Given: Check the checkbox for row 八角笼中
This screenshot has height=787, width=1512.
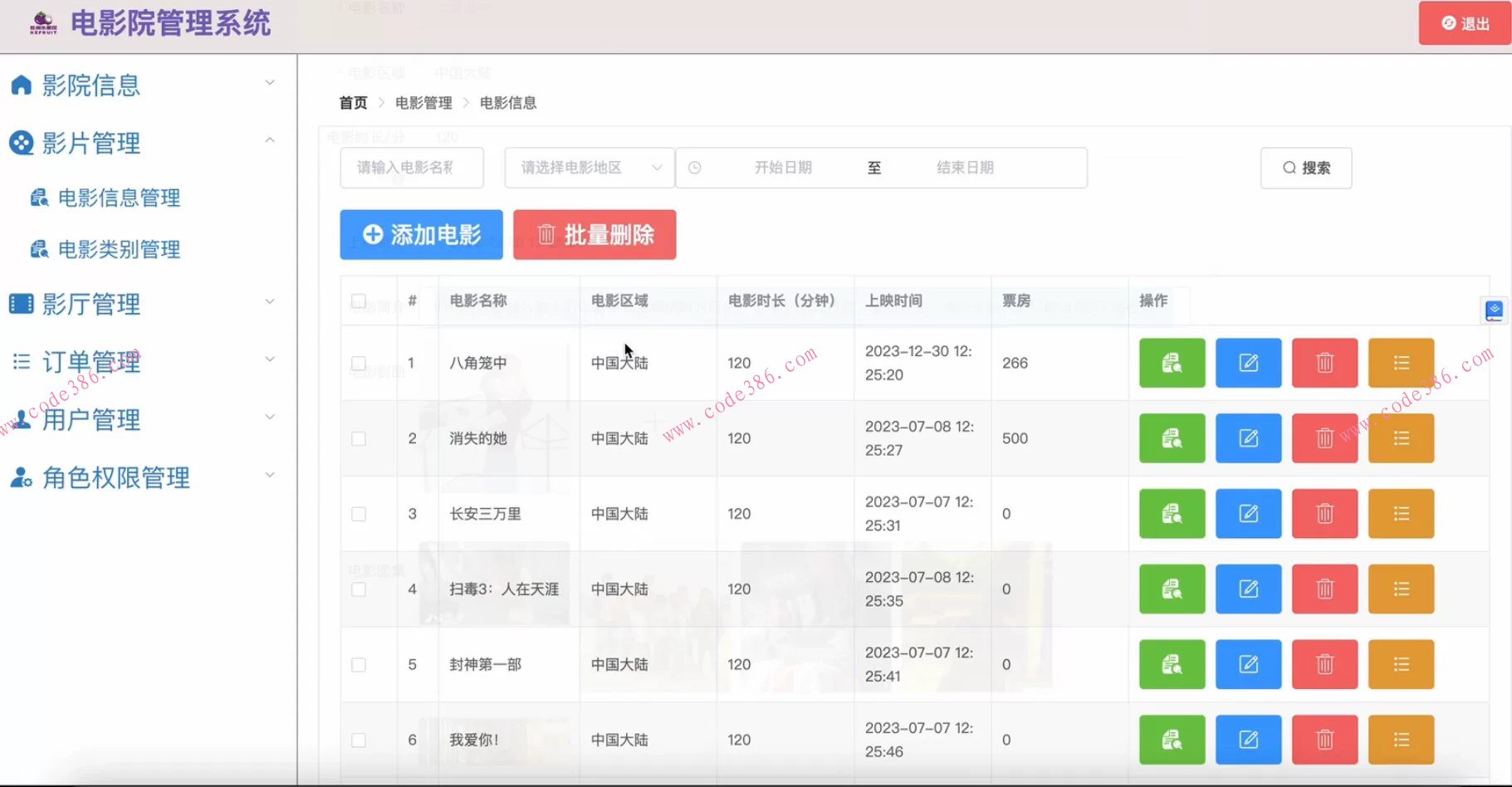Looking at the screenshot, I should [x=358, y=363].
